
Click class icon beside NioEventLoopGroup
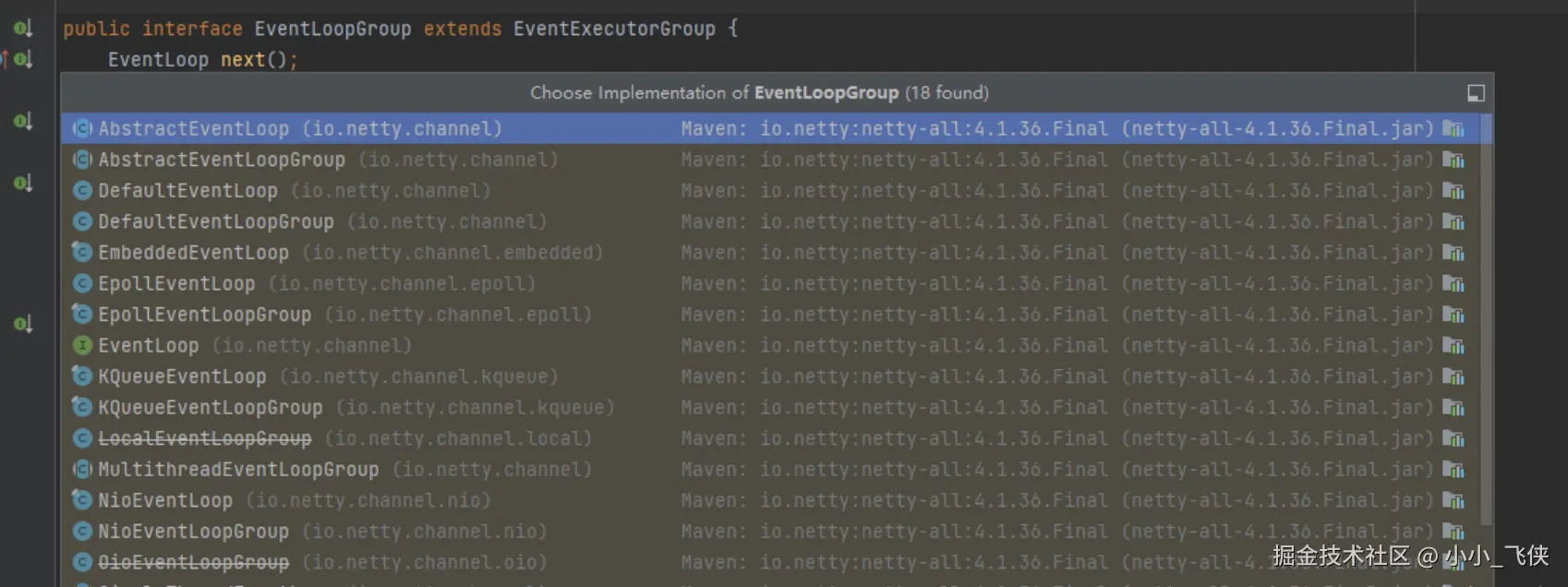83,532
